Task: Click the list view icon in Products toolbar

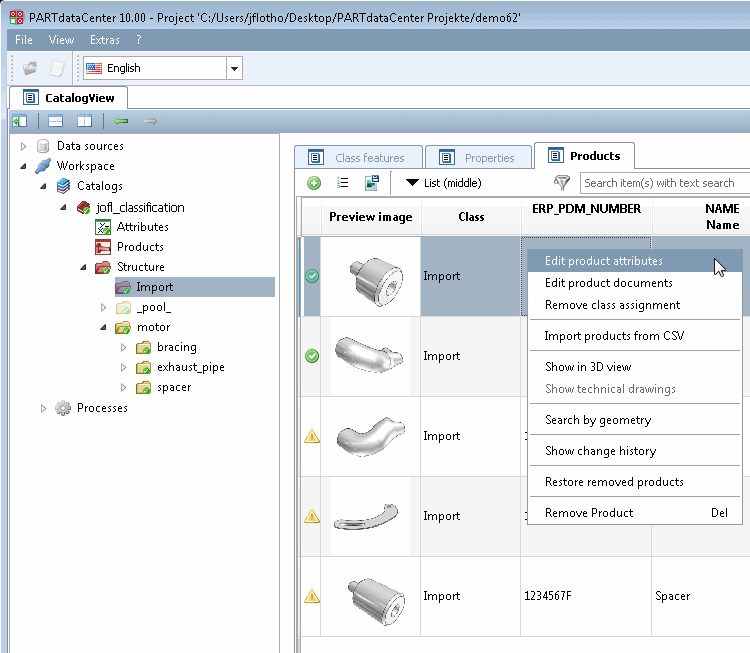Action: tap(342, 183)
